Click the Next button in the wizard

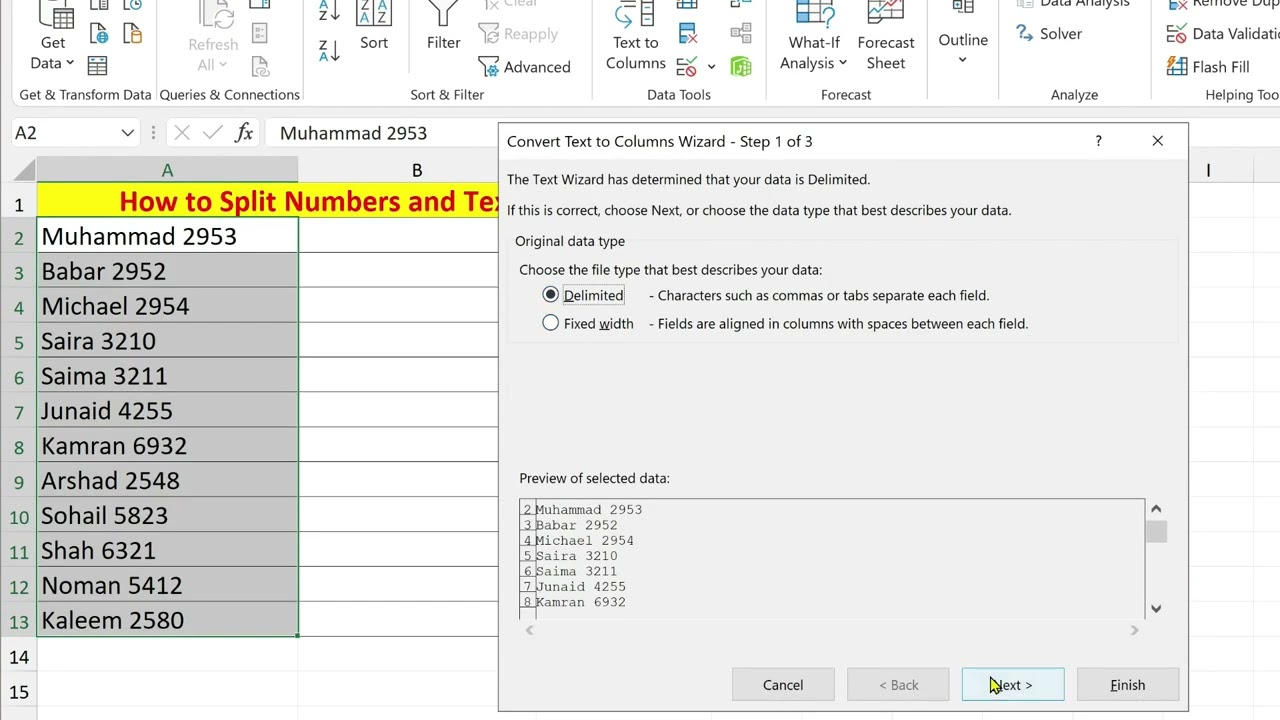[1012, 685]
